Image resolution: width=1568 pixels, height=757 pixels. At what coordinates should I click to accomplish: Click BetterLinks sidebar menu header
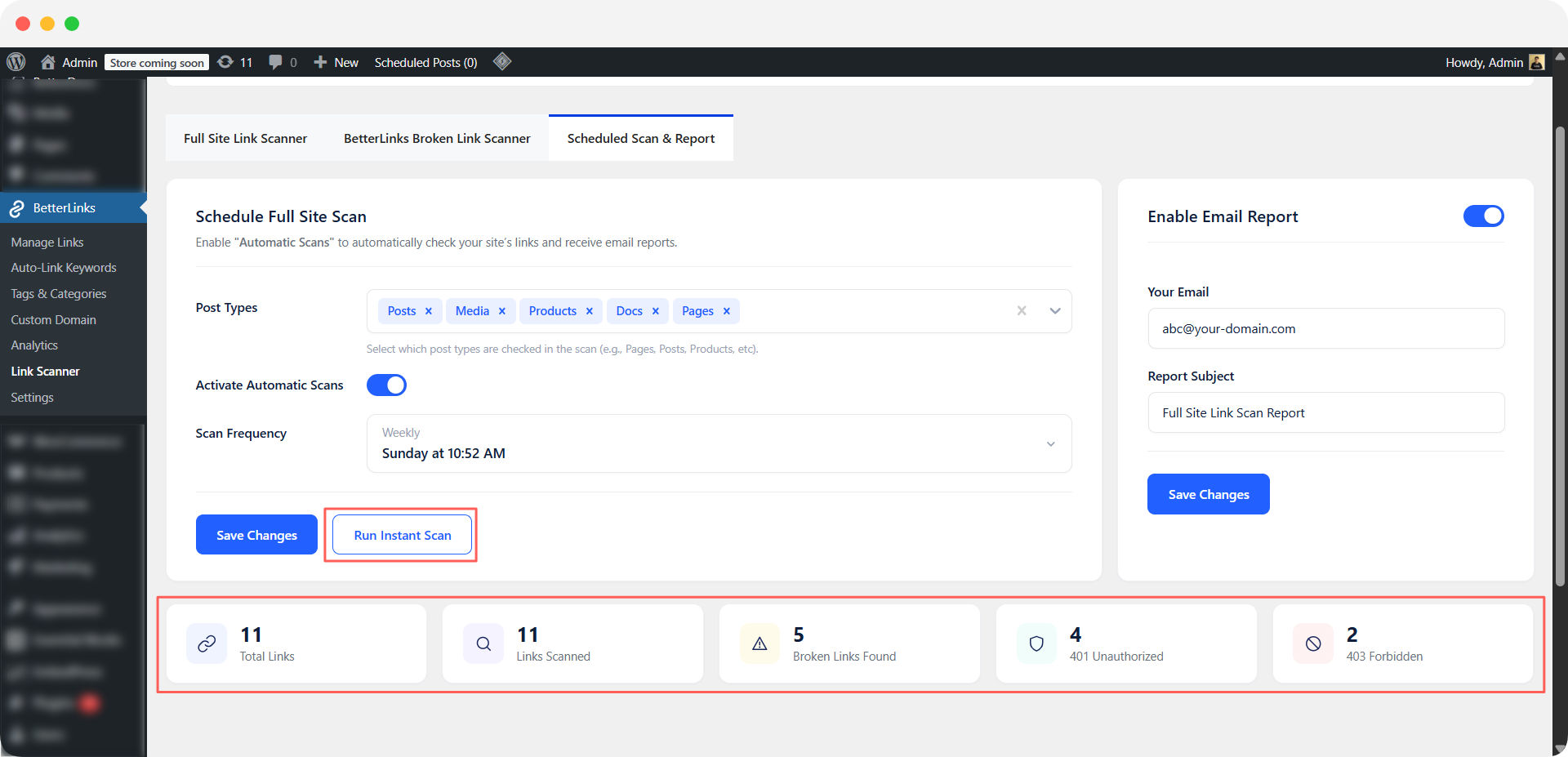click(x=73, y=208)
